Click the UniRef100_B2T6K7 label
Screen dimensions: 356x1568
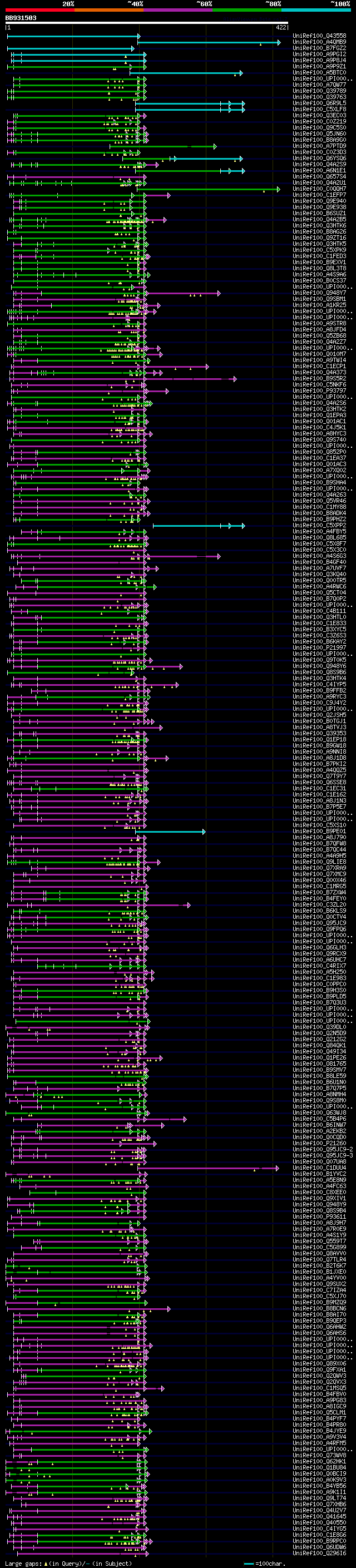(x=319, y=1265)
